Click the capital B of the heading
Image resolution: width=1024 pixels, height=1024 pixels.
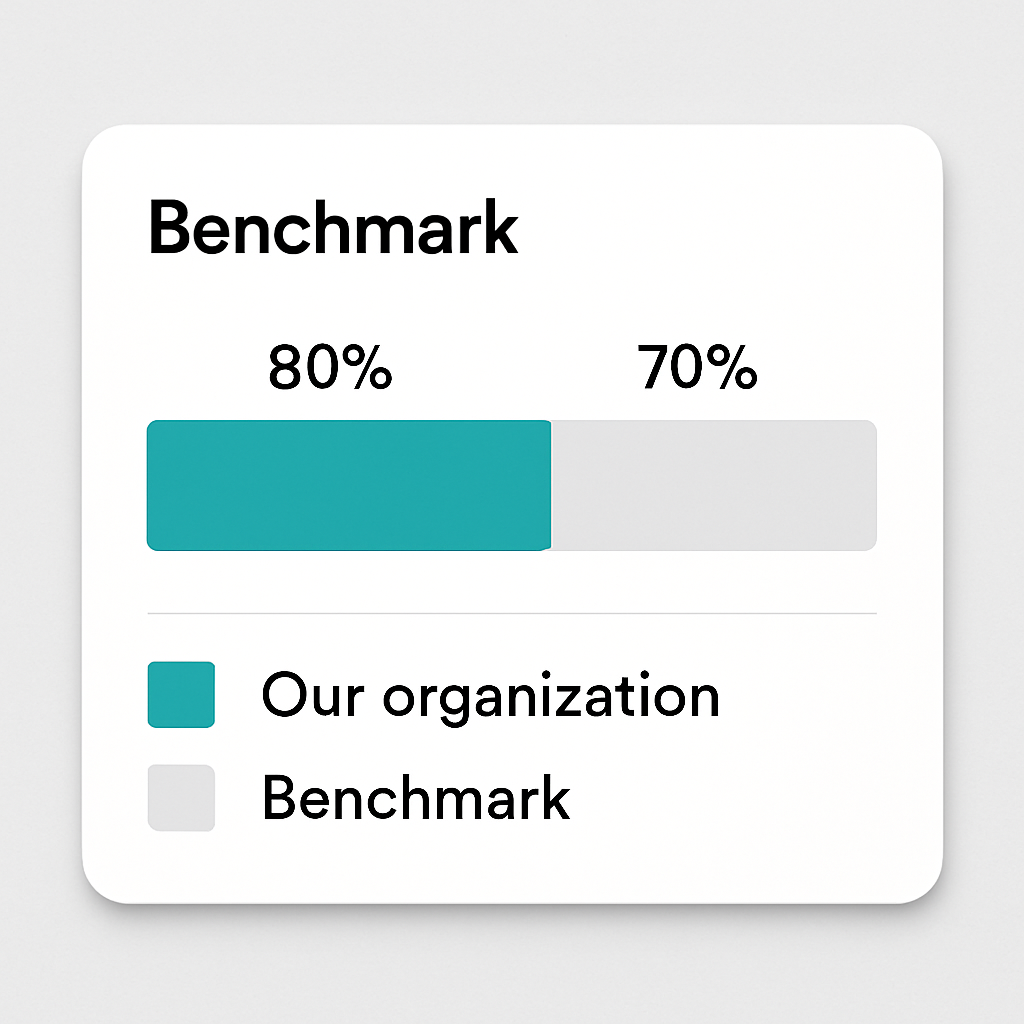(170, 228)
